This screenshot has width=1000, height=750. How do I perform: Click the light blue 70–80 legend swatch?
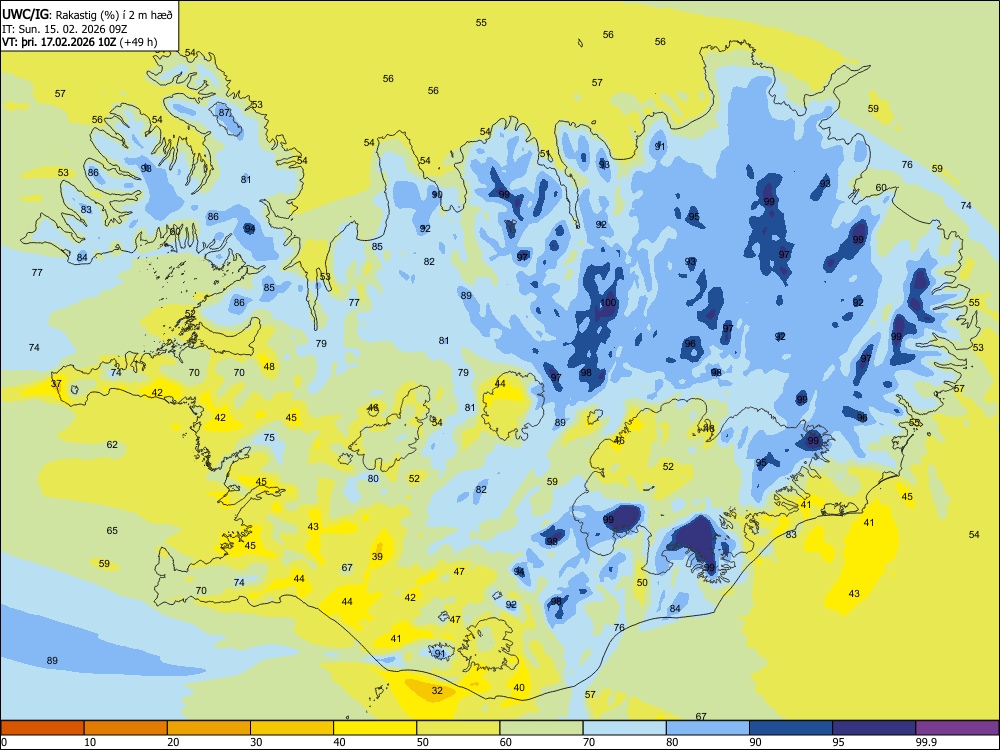coord(624,728)
